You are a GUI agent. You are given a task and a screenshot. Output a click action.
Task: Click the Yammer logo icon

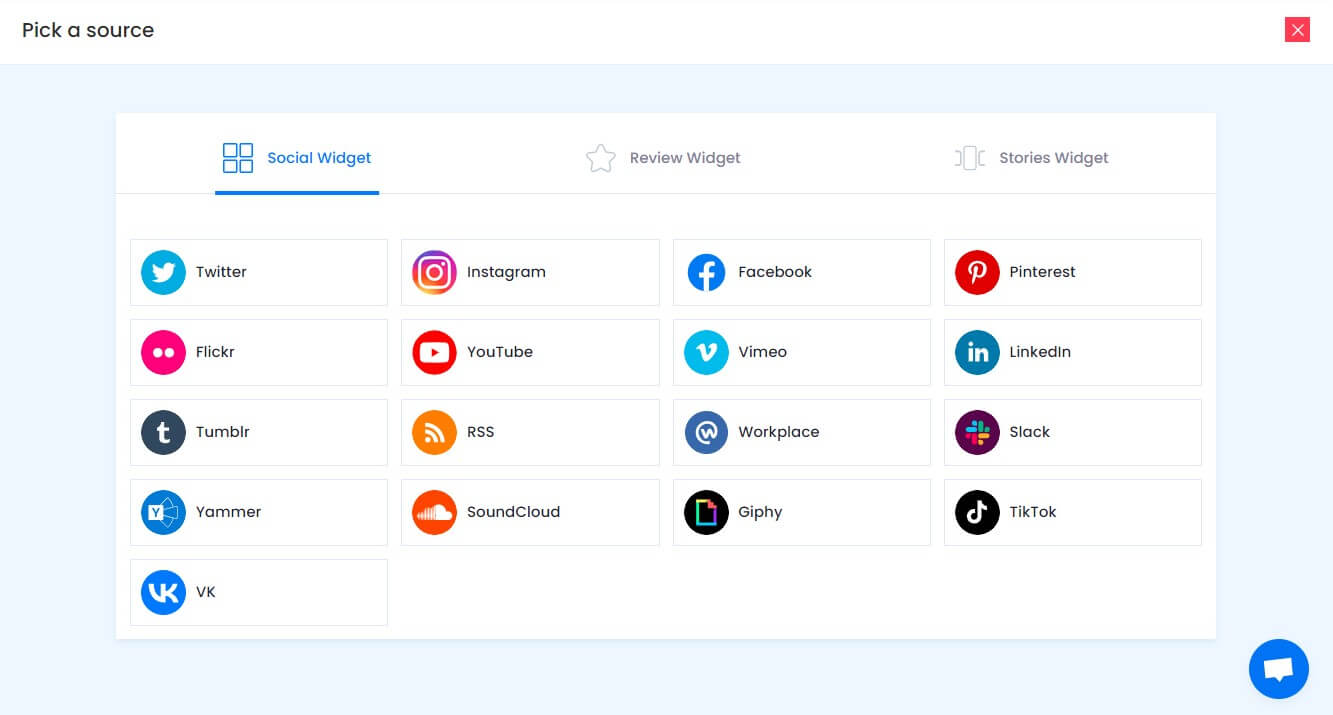[x=163, y=512]
